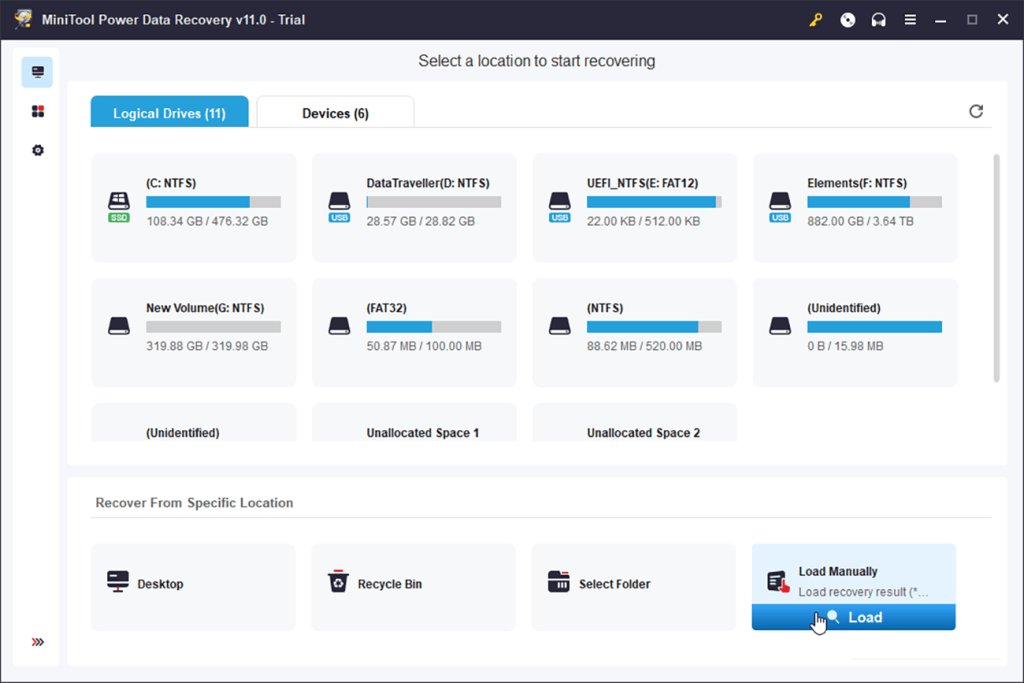Screen dimensions: 1024x683
Task: Choose Desktop recovery location
Action: 193,587
